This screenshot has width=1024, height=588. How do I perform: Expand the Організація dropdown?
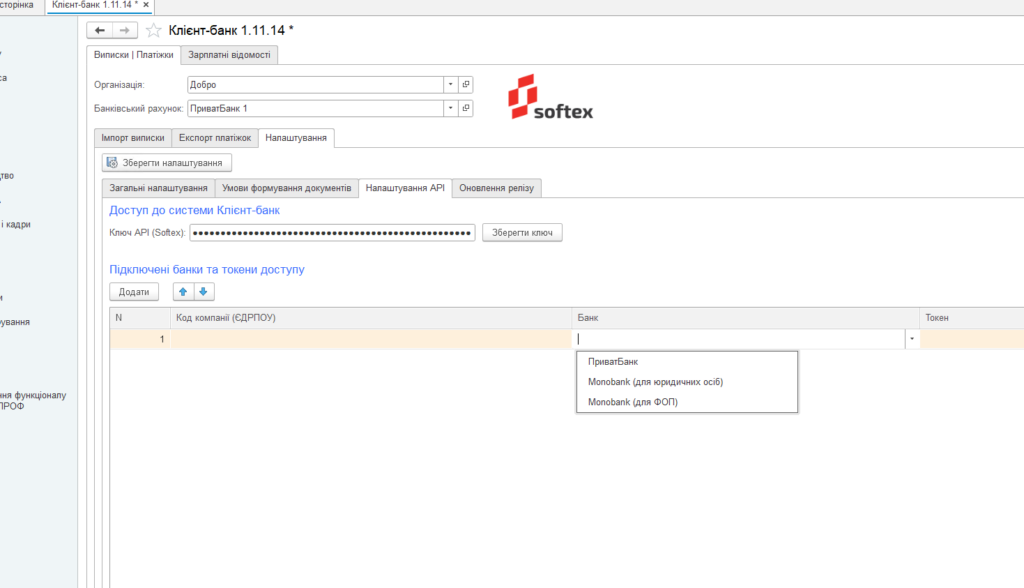[x=451, y=84]
